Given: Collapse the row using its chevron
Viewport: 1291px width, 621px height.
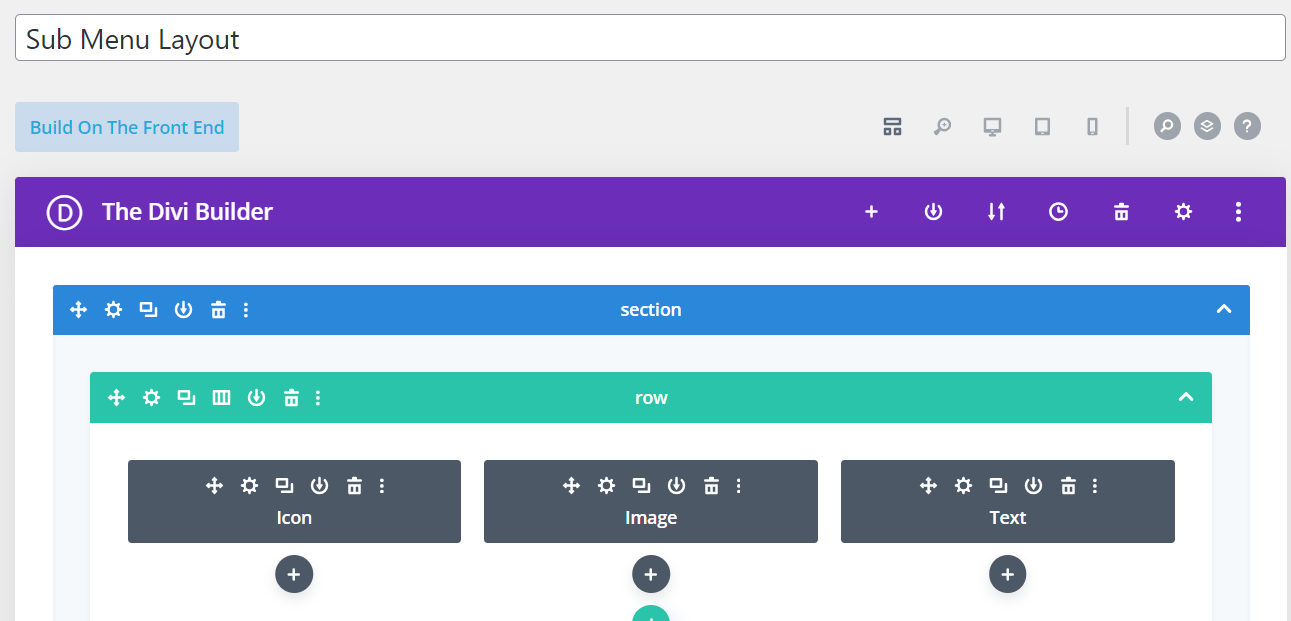Looking at the screenshot, I should tap(1186, 397).
